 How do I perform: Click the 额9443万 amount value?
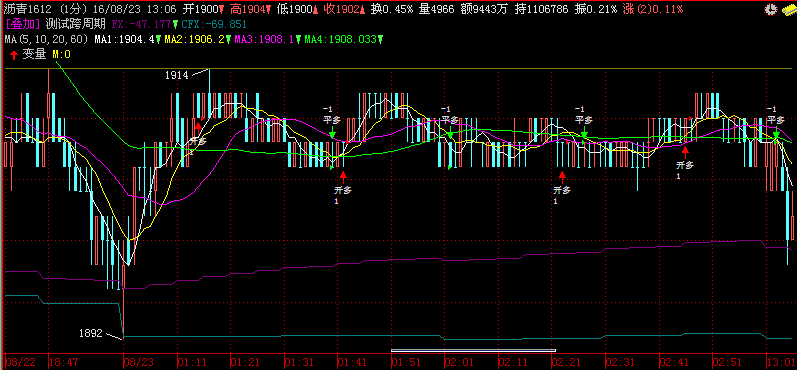(x=484, y=9)
